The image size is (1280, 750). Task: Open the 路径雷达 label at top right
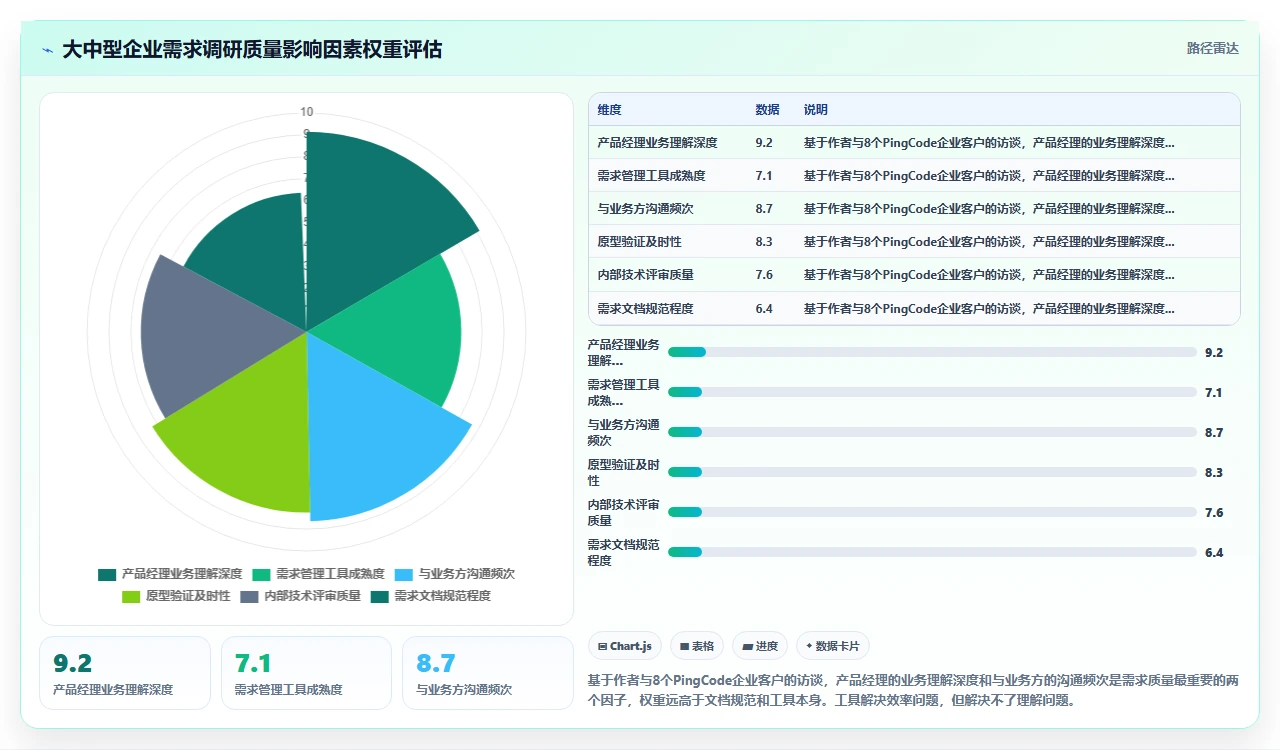coord(1212,48)
